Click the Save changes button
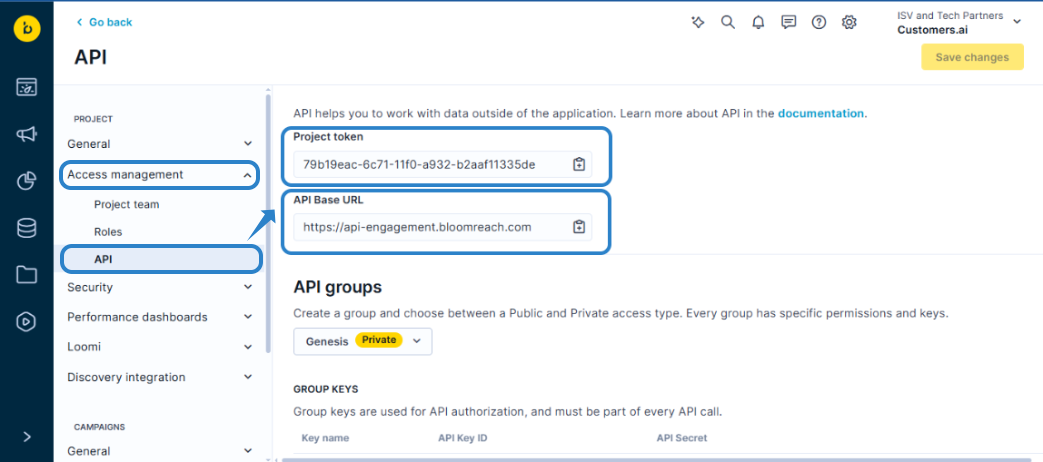The image size is (1043, 462). click(x=971, y=57)
